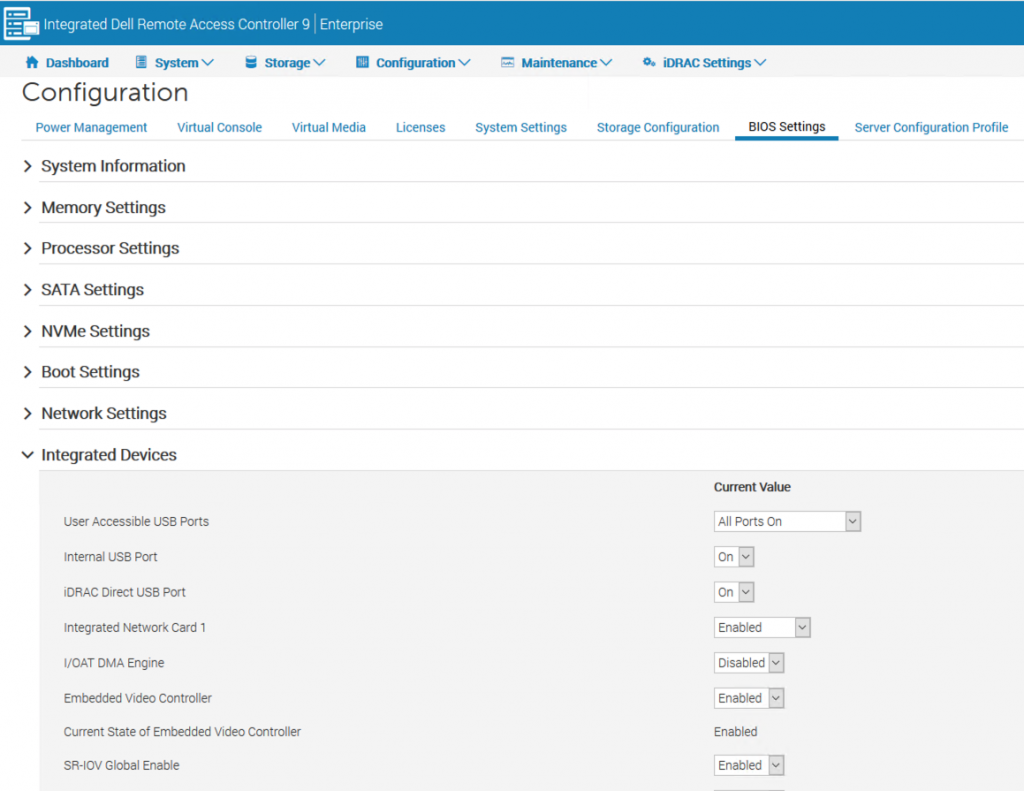Open the I/OAT DMA Engine dropdown
Viewport: 1024px width, 791px height.
pyautogui.click(x=749, y=662)
